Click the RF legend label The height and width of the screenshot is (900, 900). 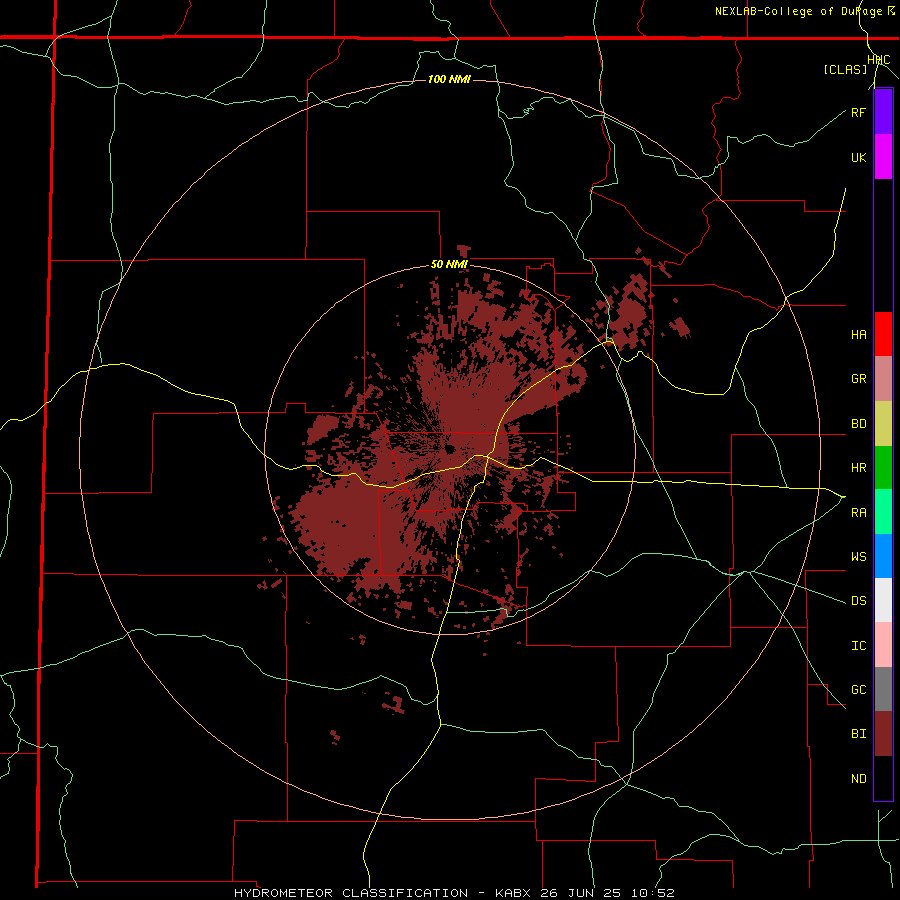coord(858,112)
